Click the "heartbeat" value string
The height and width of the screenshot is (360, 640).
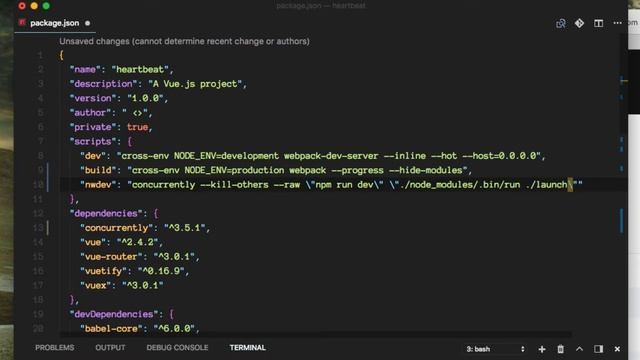pos(140,69)
